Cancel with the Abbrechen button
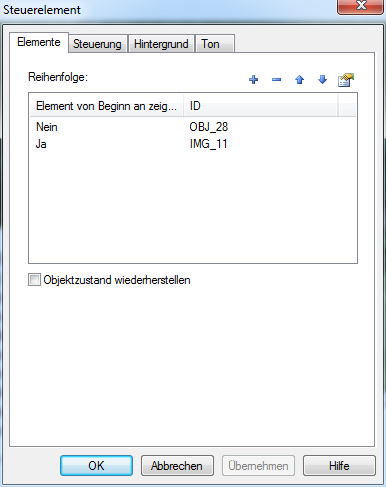 (177, 466)
